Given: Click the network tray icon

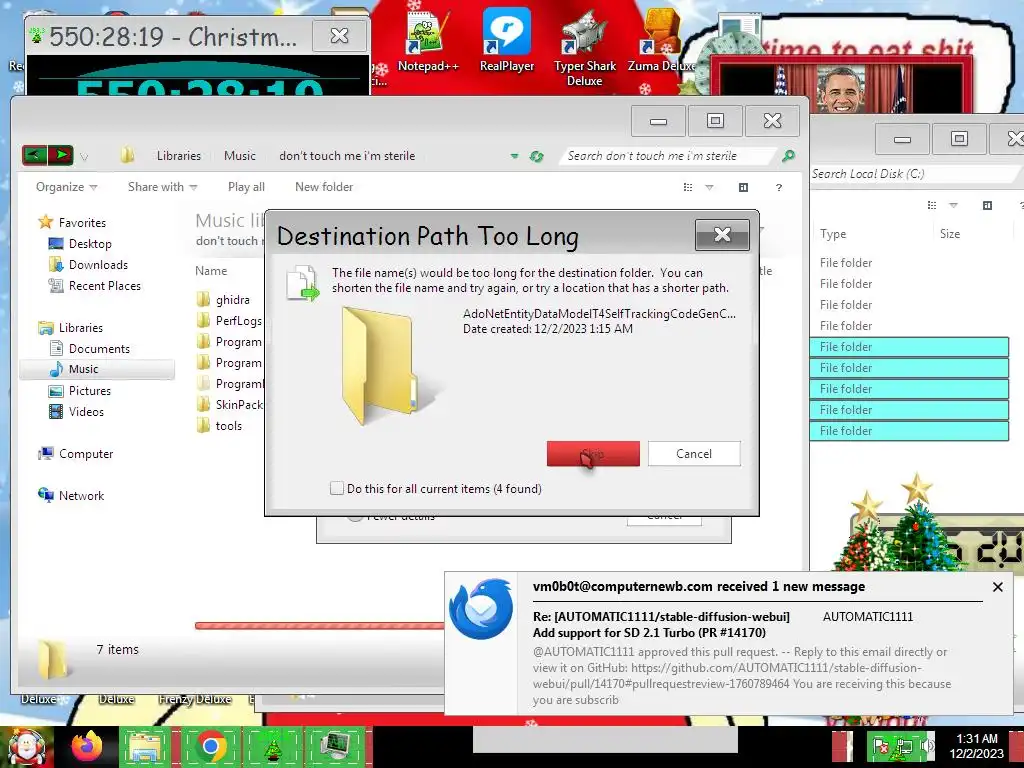Looking at the screenshot, I should pos(904,746).
